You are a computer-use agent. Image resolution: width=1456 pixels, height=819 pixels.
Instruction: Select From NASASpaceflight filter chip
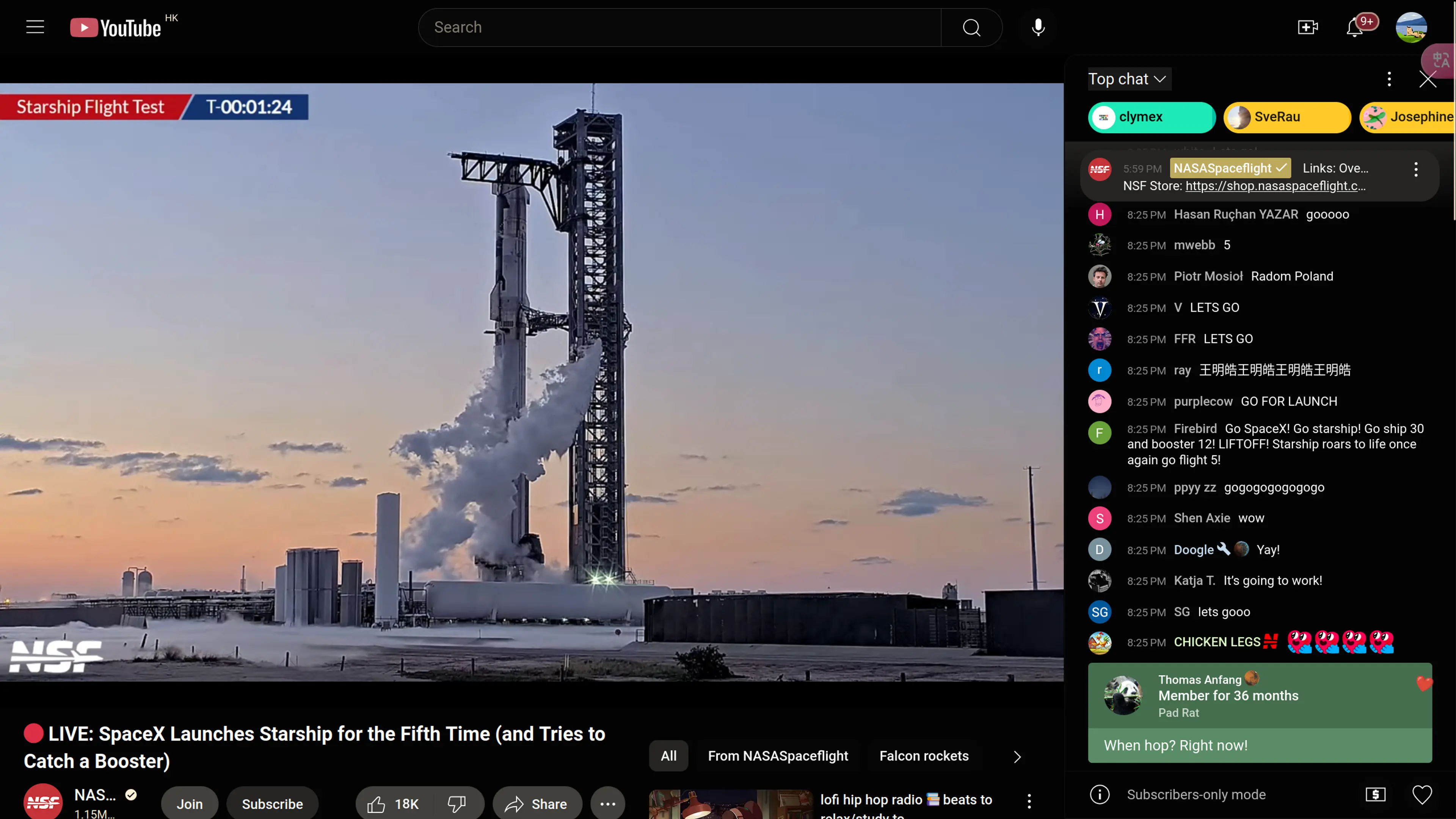pos(778,756)
